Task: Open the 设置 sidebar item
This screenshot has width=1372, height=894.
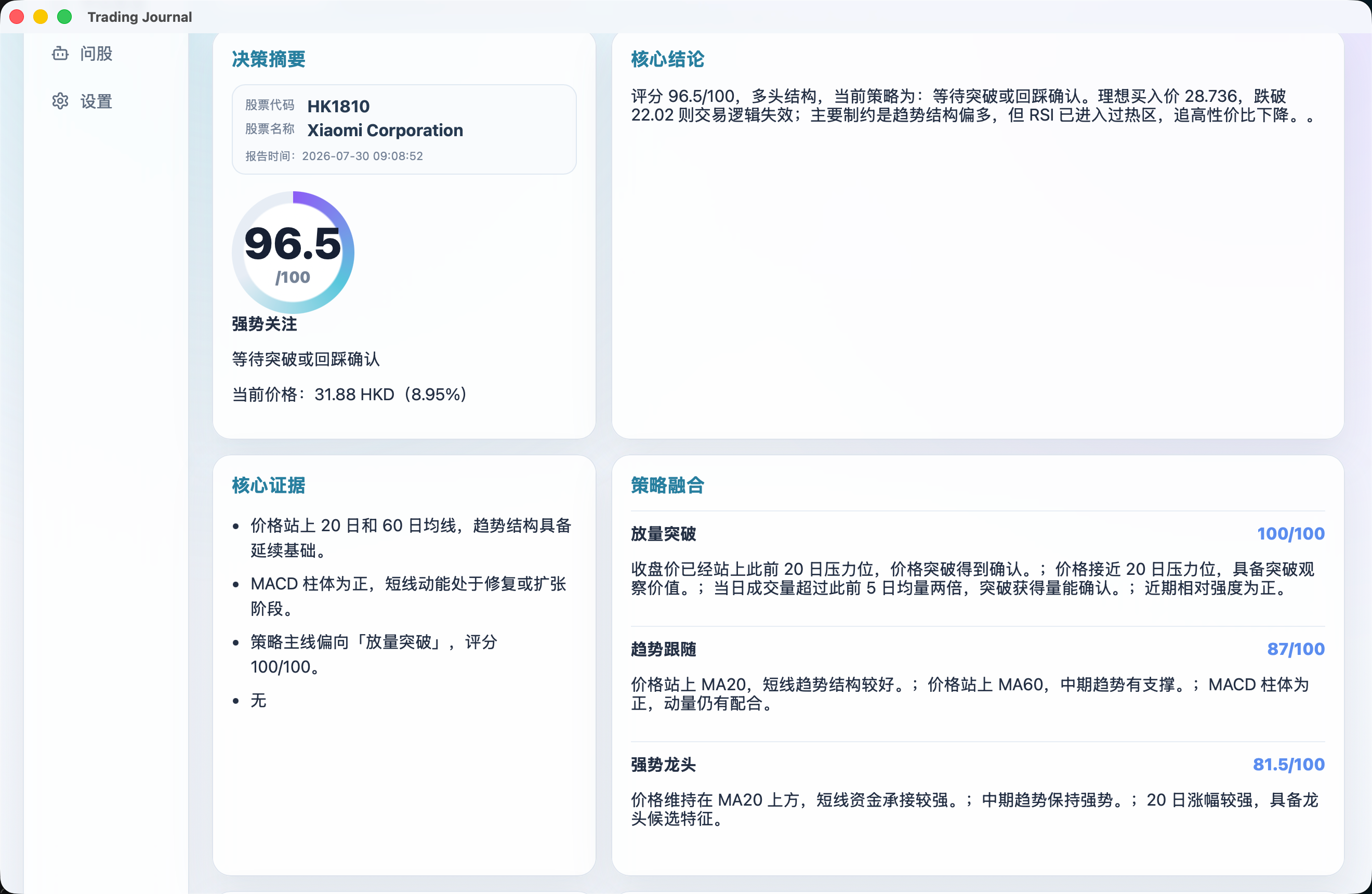Action: (83, 101)
